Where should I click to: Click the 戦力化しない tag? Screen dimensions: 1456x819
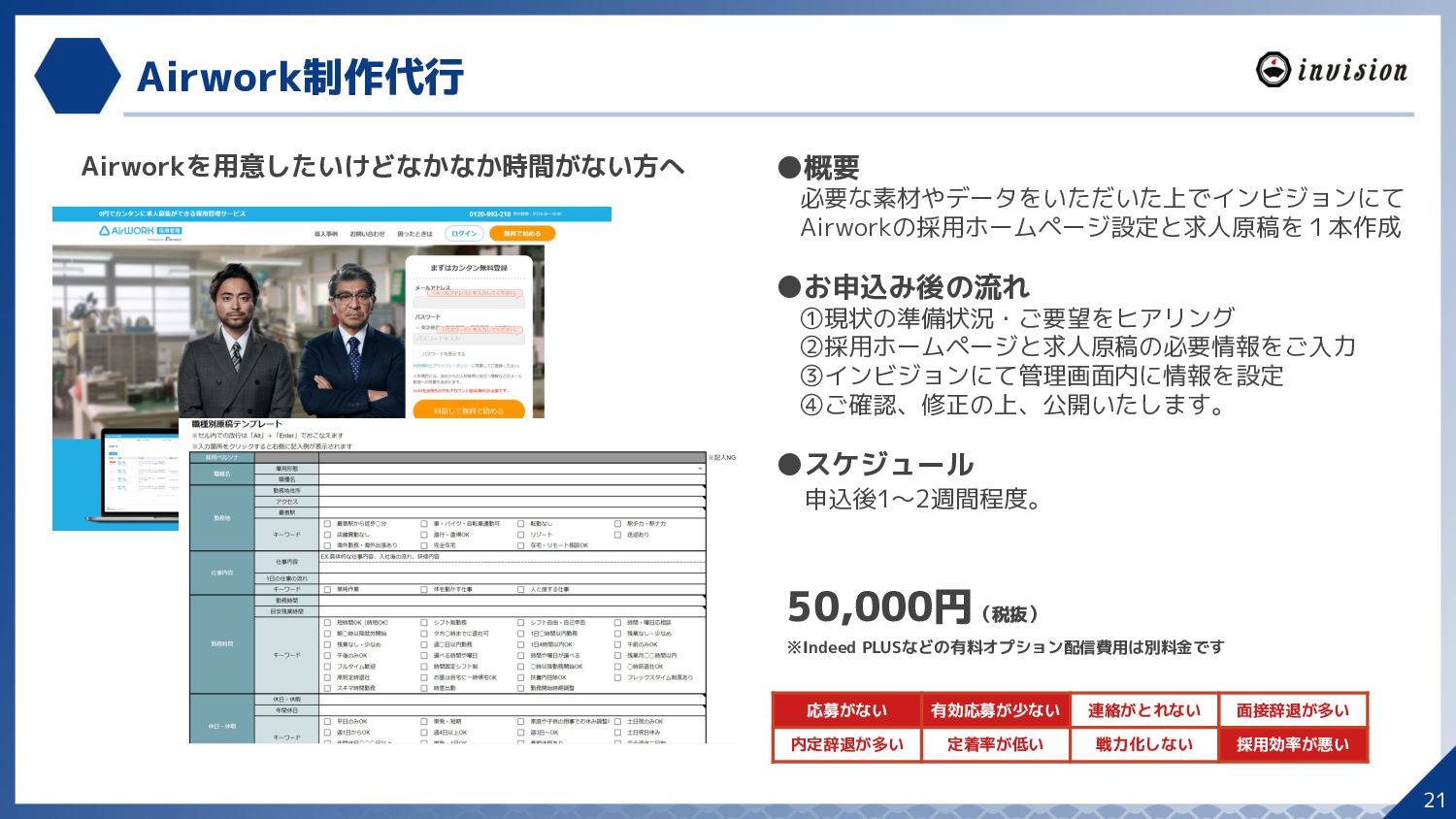1143,744
